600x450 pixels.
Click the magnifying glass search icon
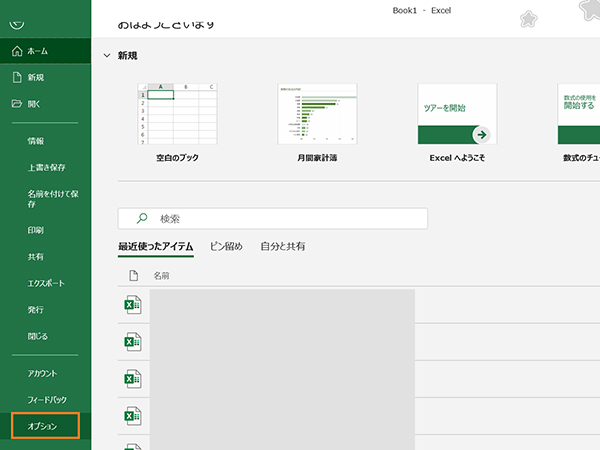click(142, 218)
